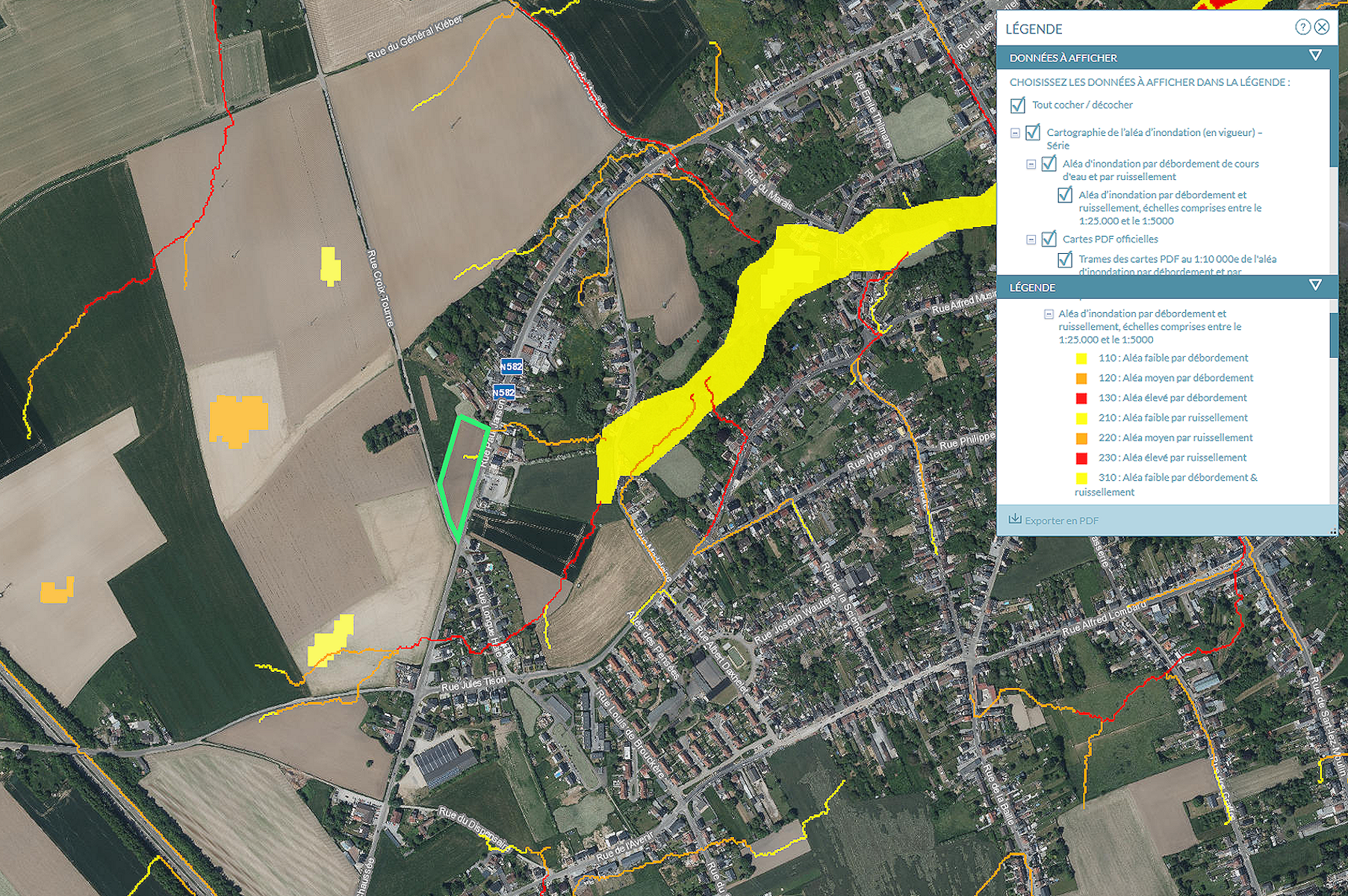
Task: Click the lower N582 road shield icon
Action: [503, 393]
